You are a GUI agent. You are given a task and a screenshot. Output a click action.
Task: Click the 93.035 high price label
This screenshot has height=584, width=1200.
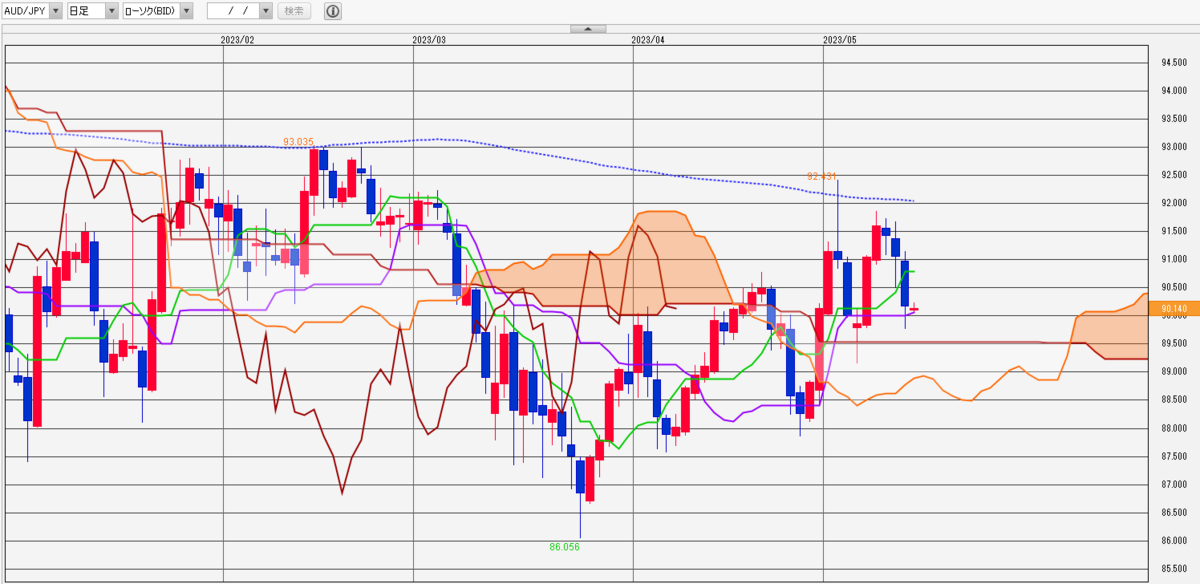tap(298, 142)
